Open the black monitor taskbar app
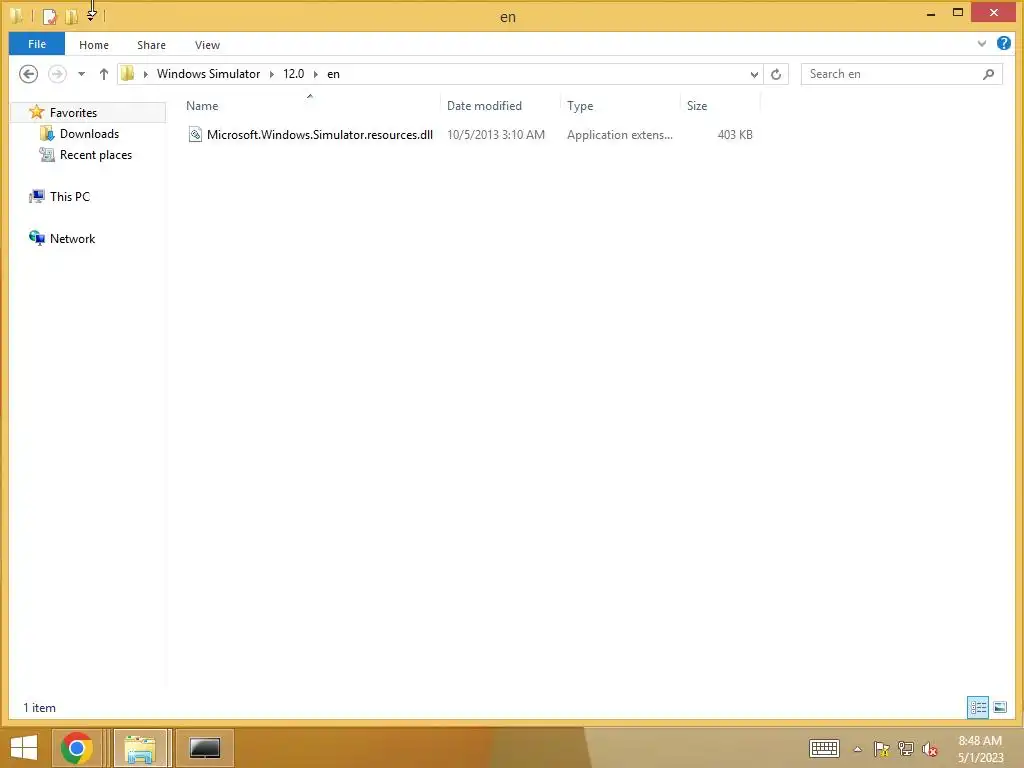The width and height of the screenshot is (1024, 768). [x=204, y=748]
